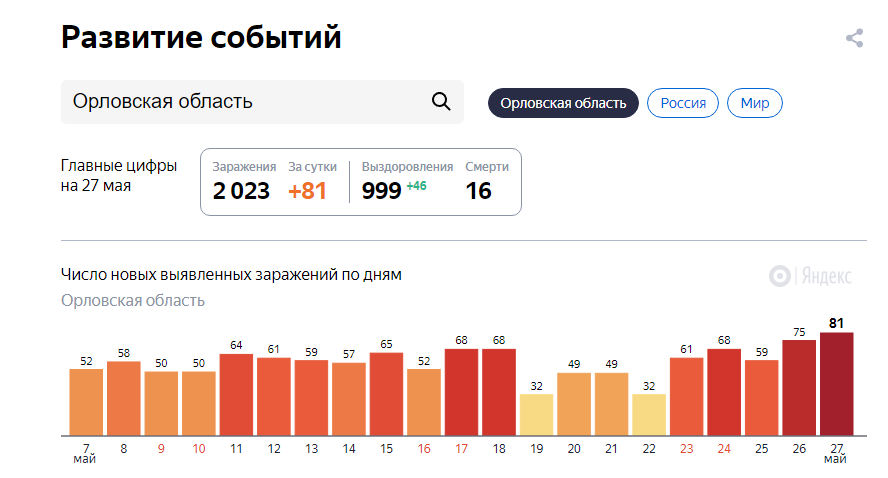Click the Смерти label
The image size is (888, 478).
(x=487, y=167)
